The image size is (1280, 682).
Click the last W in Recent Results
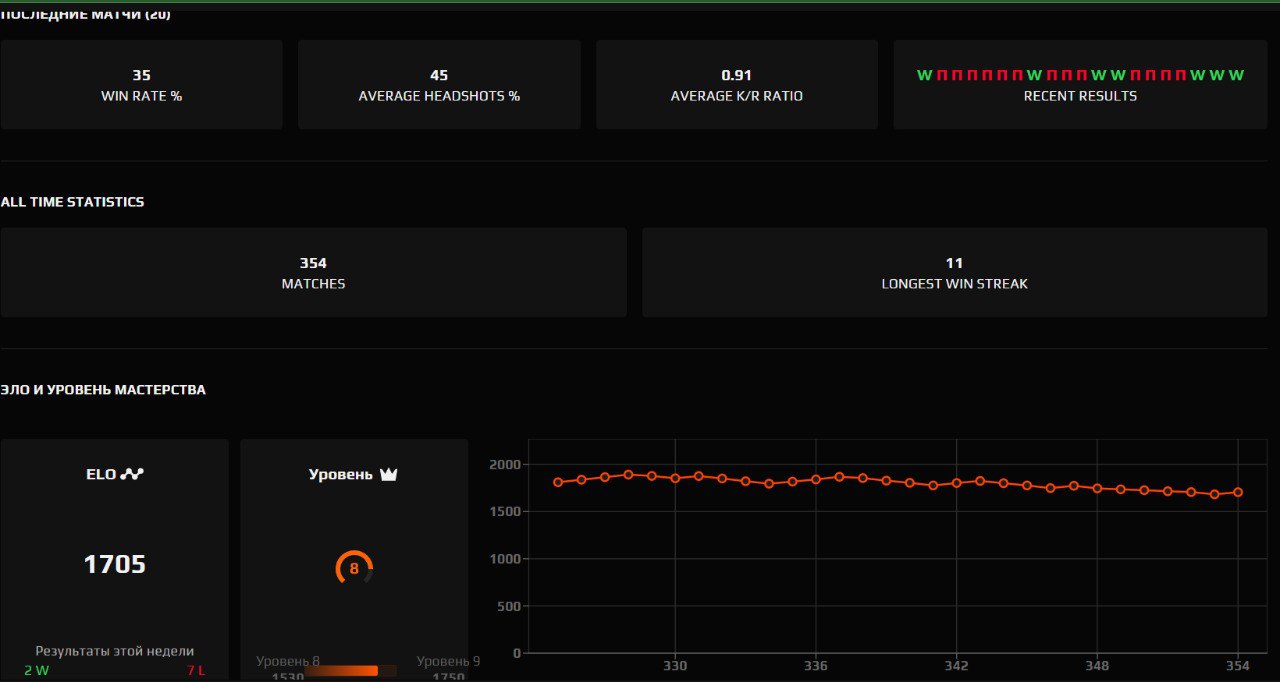click(1237, 75)
